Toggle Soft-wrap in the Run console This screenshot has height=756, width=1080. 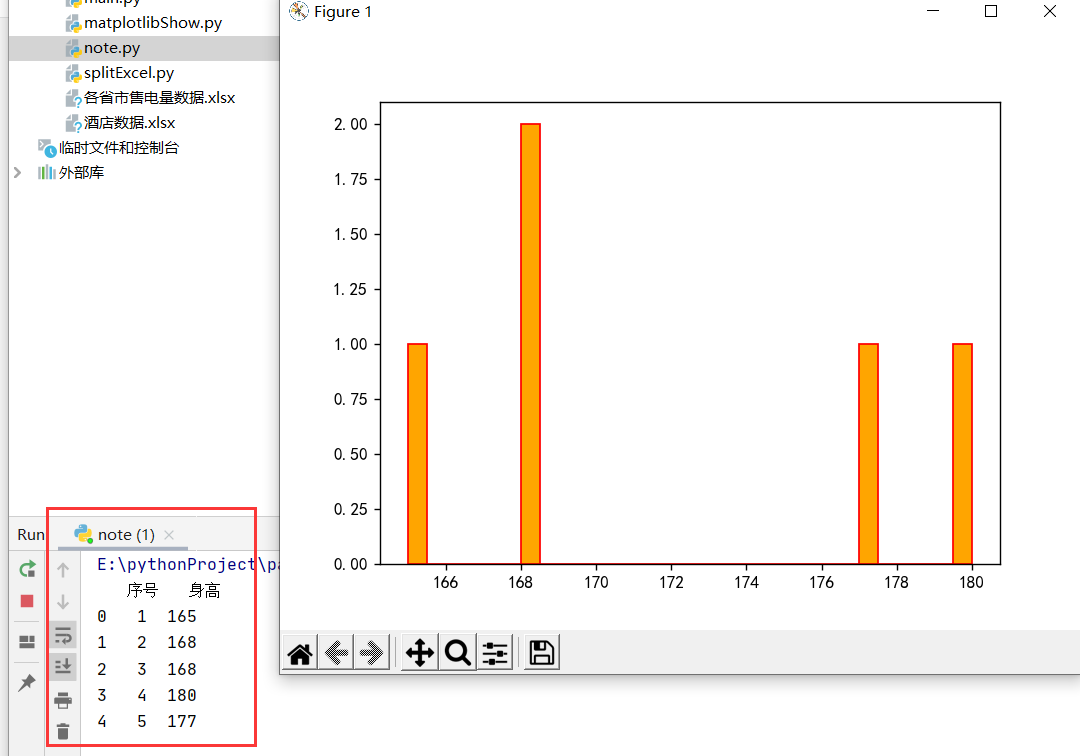[x=63, y=635]
